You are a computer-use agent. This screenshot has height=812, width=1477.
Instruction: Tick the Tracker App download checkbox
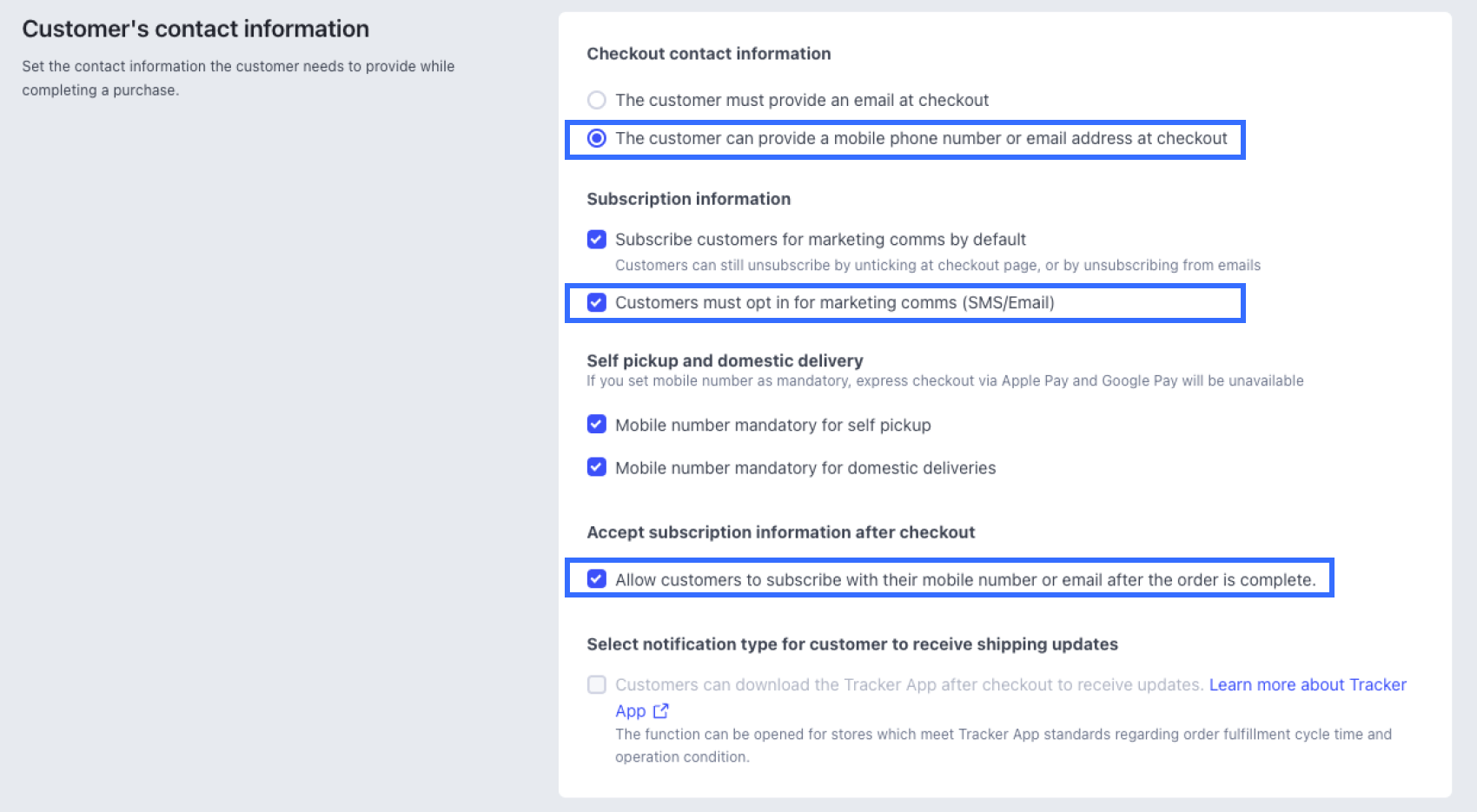(x=597, y=684)
